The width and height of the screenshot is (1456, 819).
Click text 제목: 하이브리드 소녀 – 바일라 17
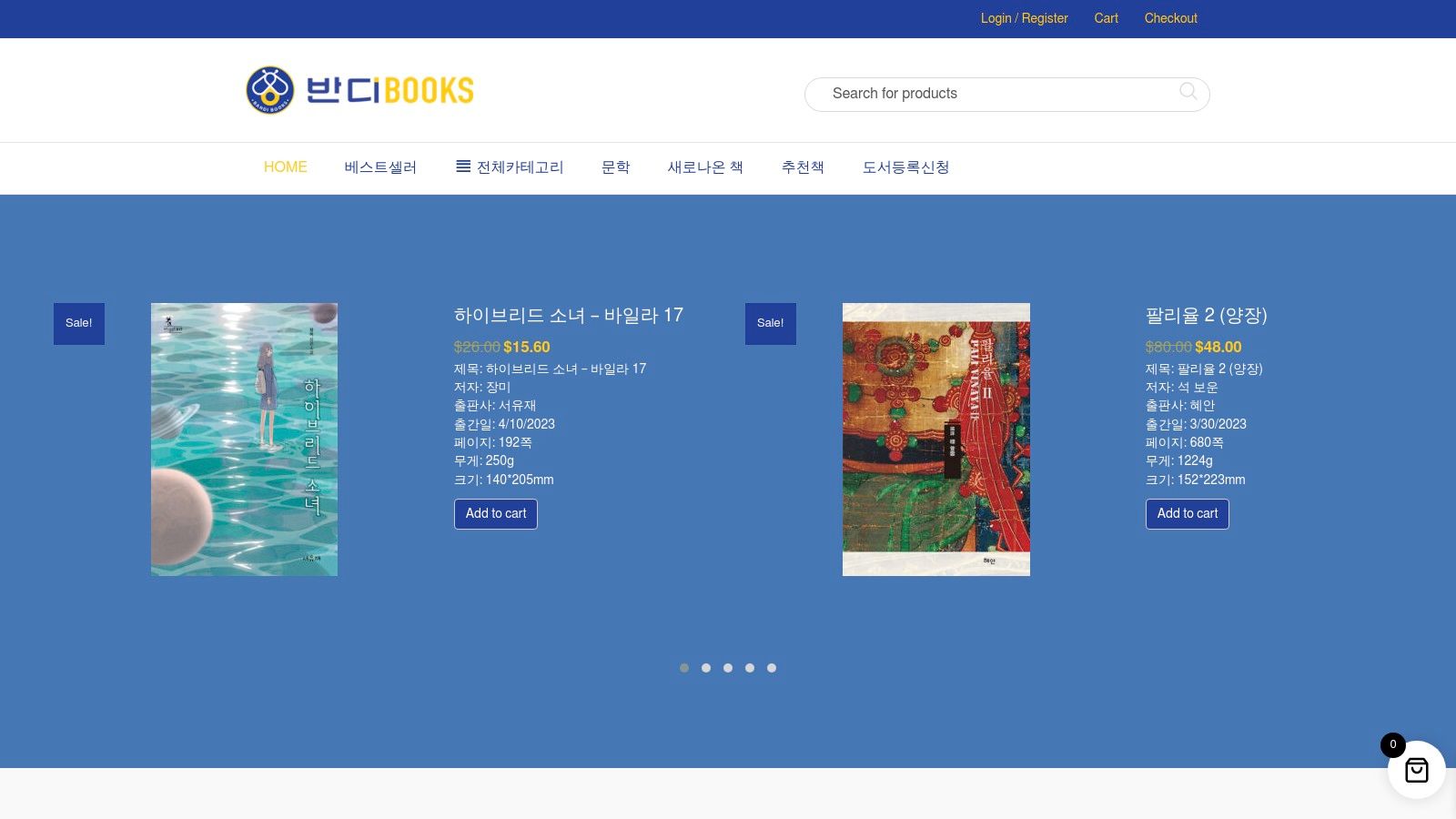[551, 369]
